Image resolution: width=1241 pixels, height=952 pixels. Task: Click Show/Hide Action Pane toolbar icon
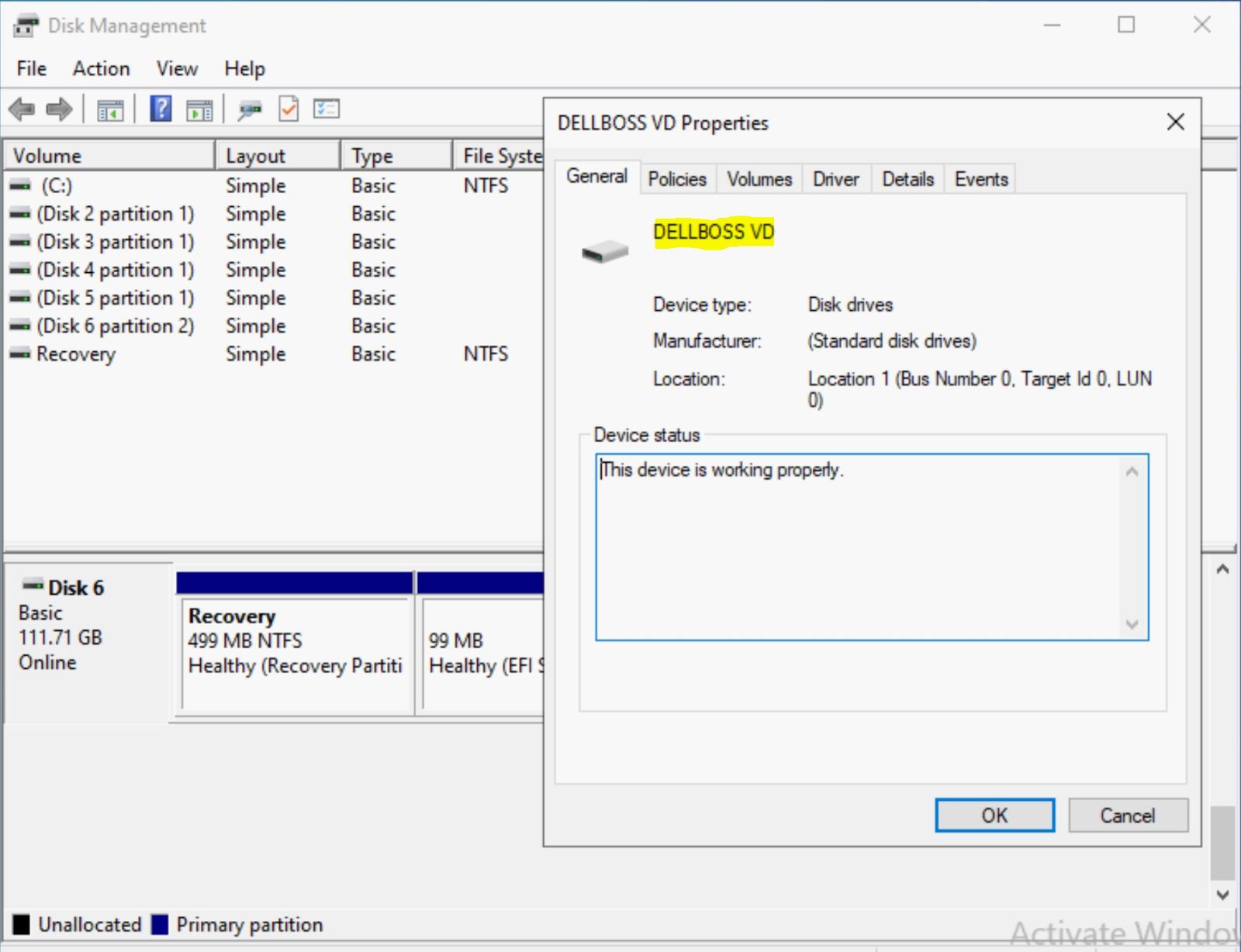point(199,110)
